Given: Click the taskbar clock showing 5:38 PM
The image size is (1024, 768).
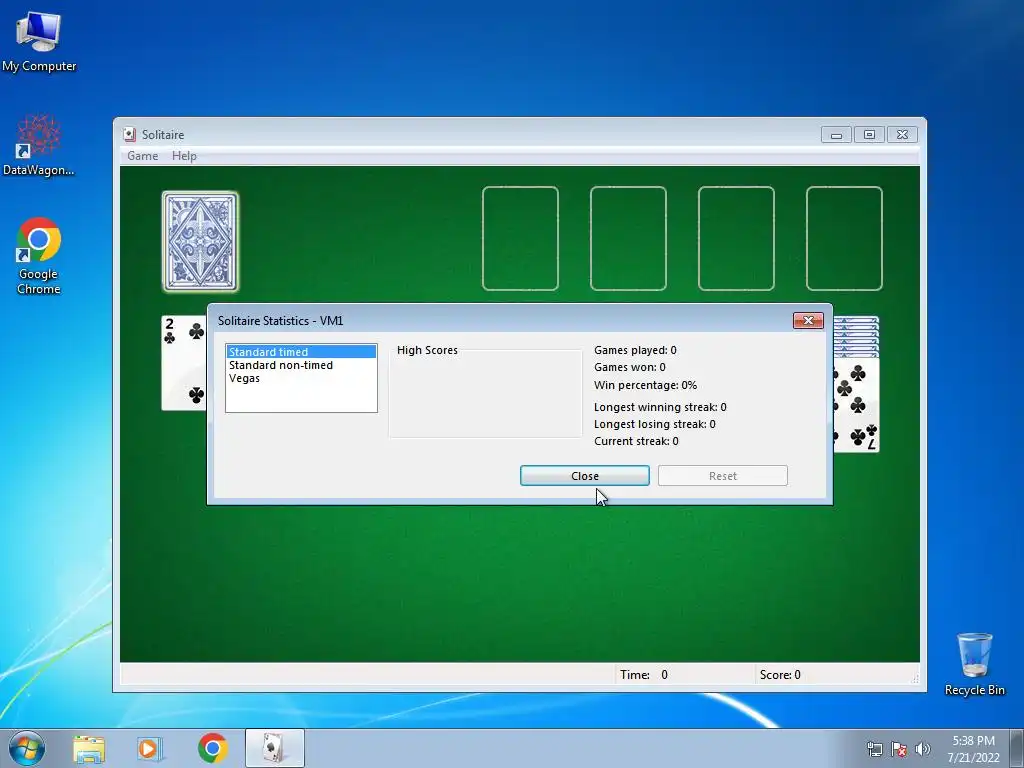Looking at the screenshot, I should [973, 749].
